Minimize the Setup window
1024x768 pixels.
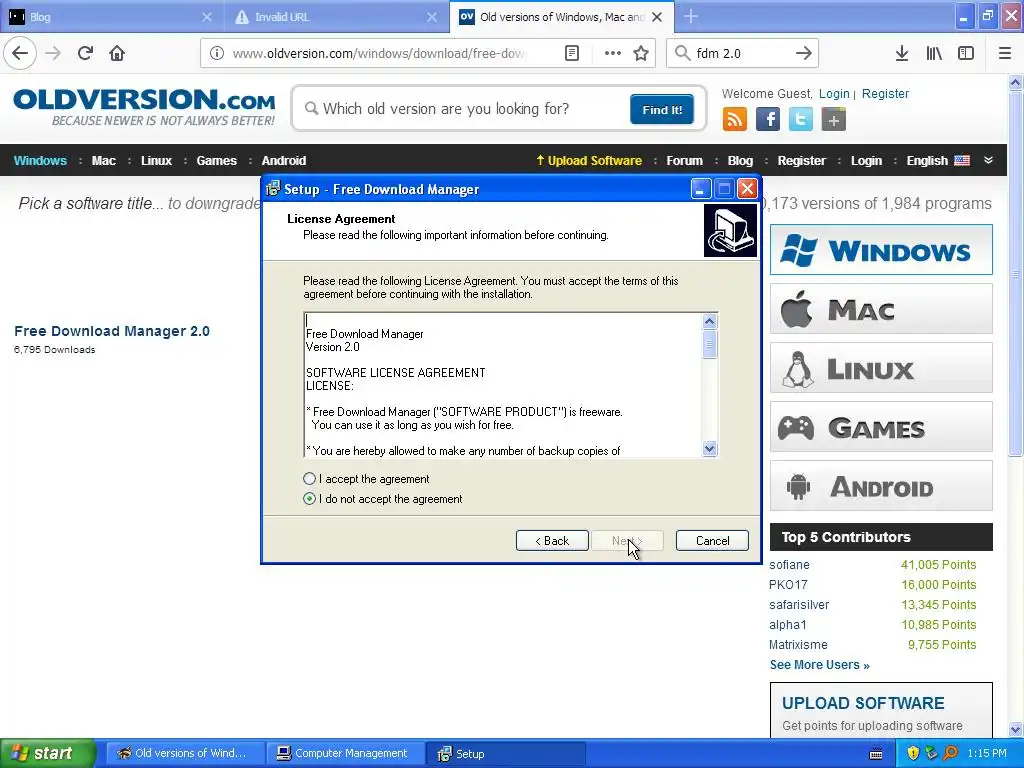coord(701,189)
